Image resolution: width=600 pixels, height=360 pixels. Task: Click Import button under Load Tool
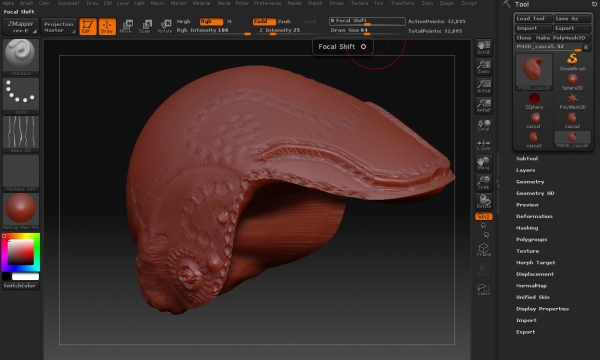pyautogui.click(x=534, y=28)
